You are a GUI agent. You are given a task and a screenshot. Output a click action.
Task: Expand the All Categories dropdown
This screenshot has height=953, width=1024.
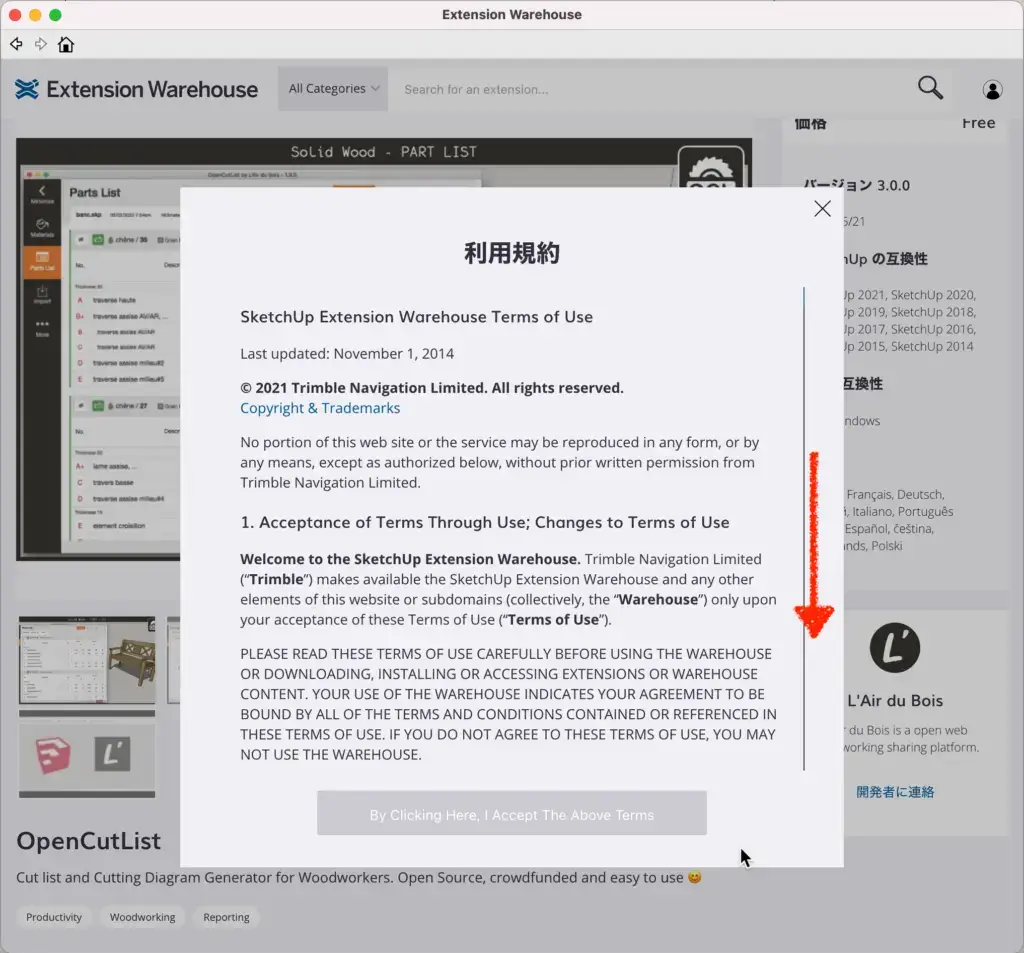tap(333, 89)
